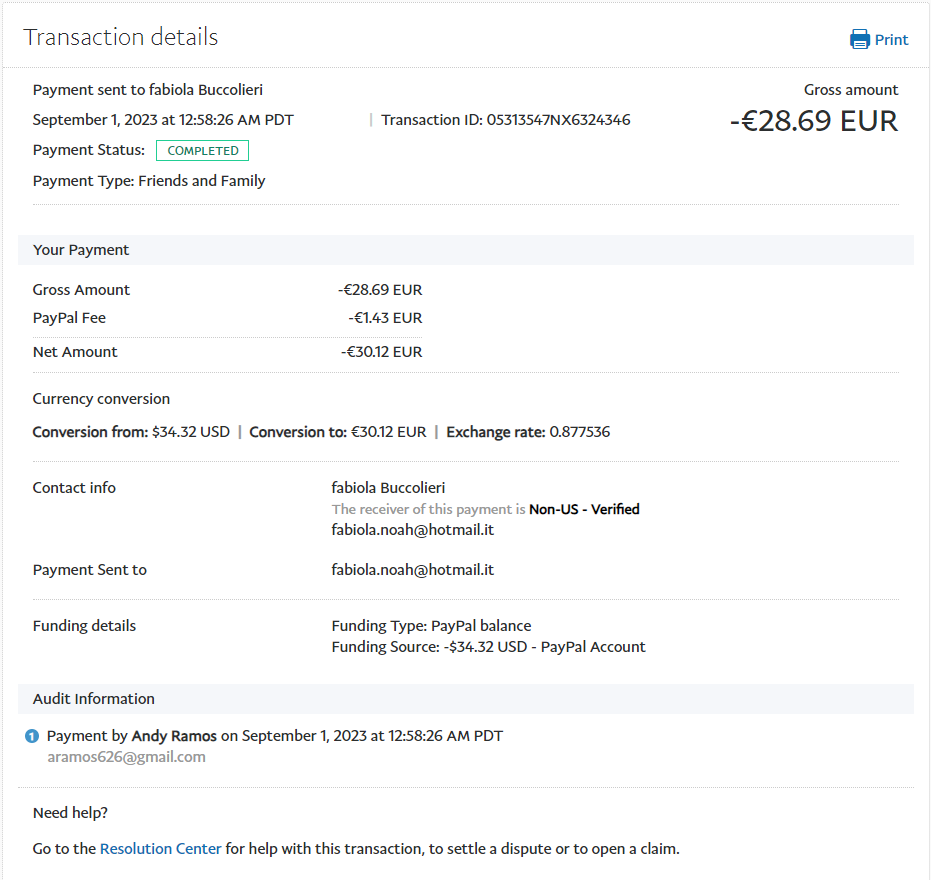Click the Net Amount value -€30.12 EUR
Screen dimensions: 931x880
pos(381,352)
